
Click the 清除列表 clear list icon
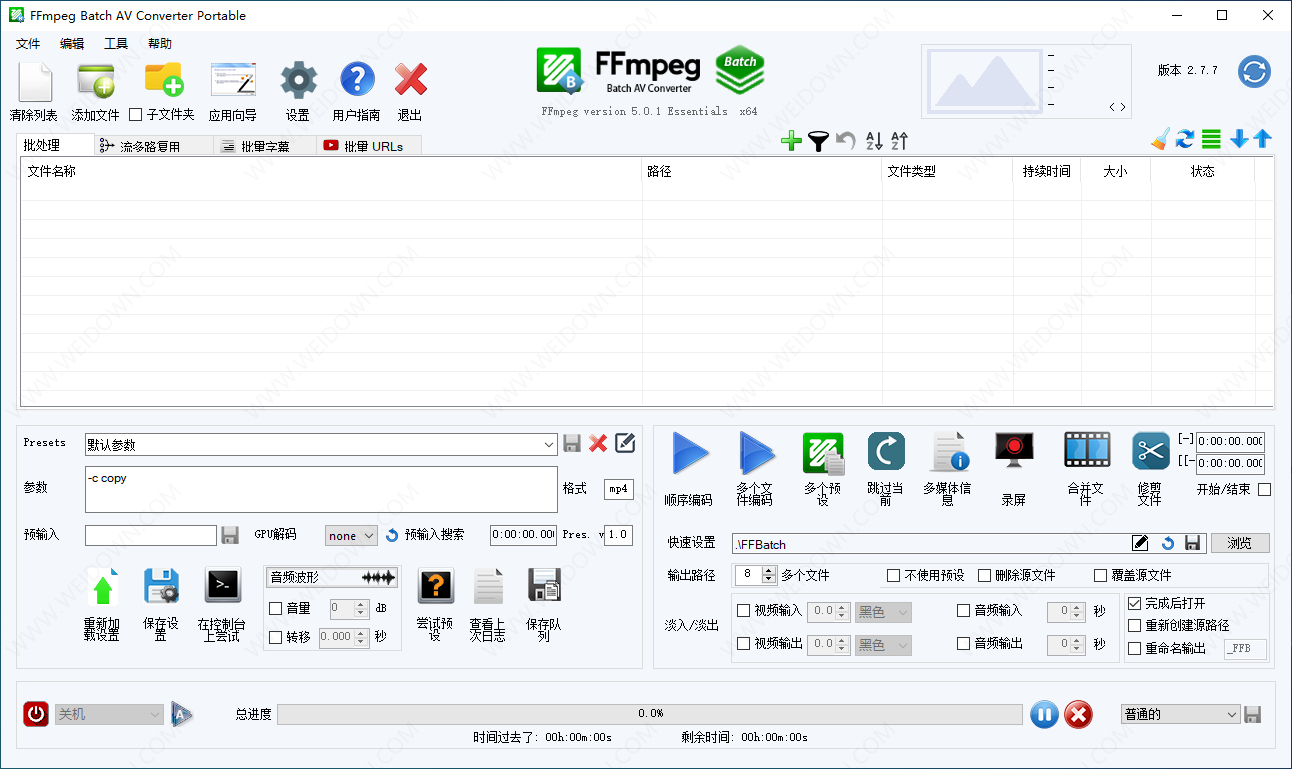click(x=34, y=82)
